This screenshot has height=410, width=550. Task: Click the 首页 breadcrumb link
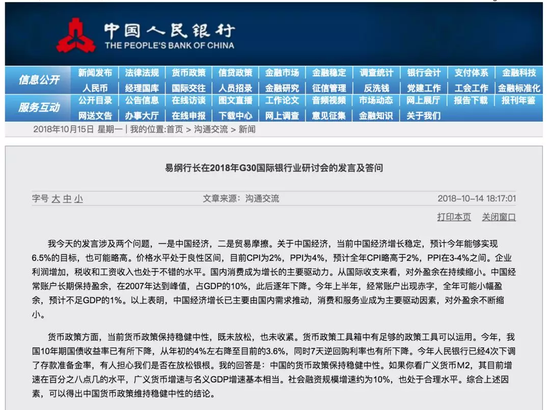(x=175, y=129)
